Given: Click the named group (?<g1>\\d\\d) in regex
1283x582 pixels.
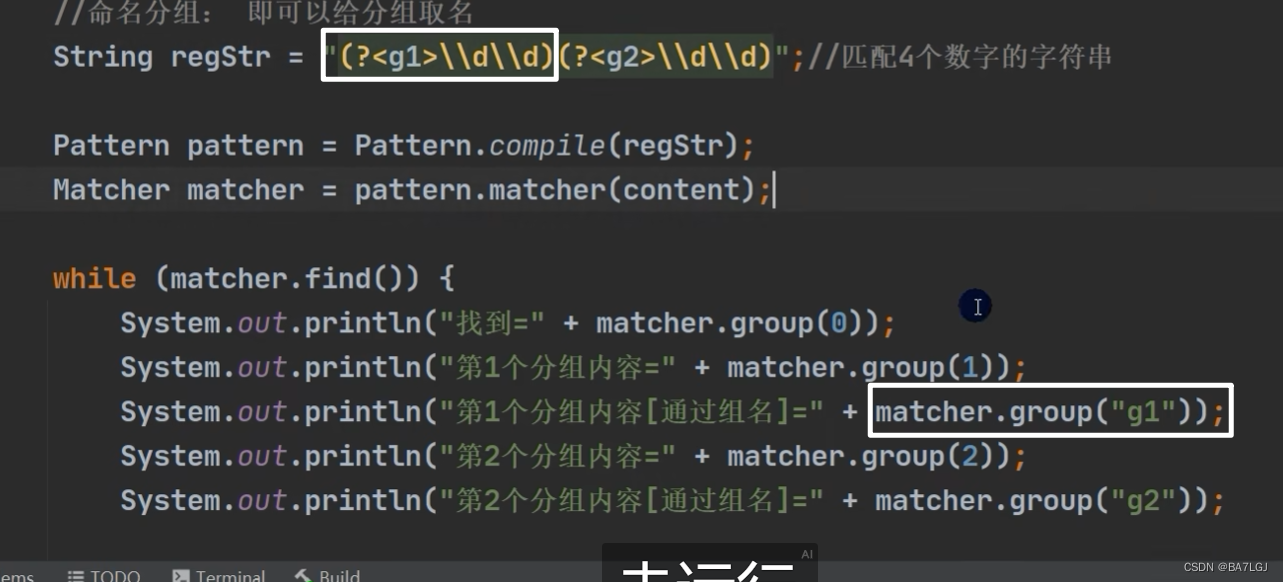Looking at the screenshot, I should tap(447, 57).
